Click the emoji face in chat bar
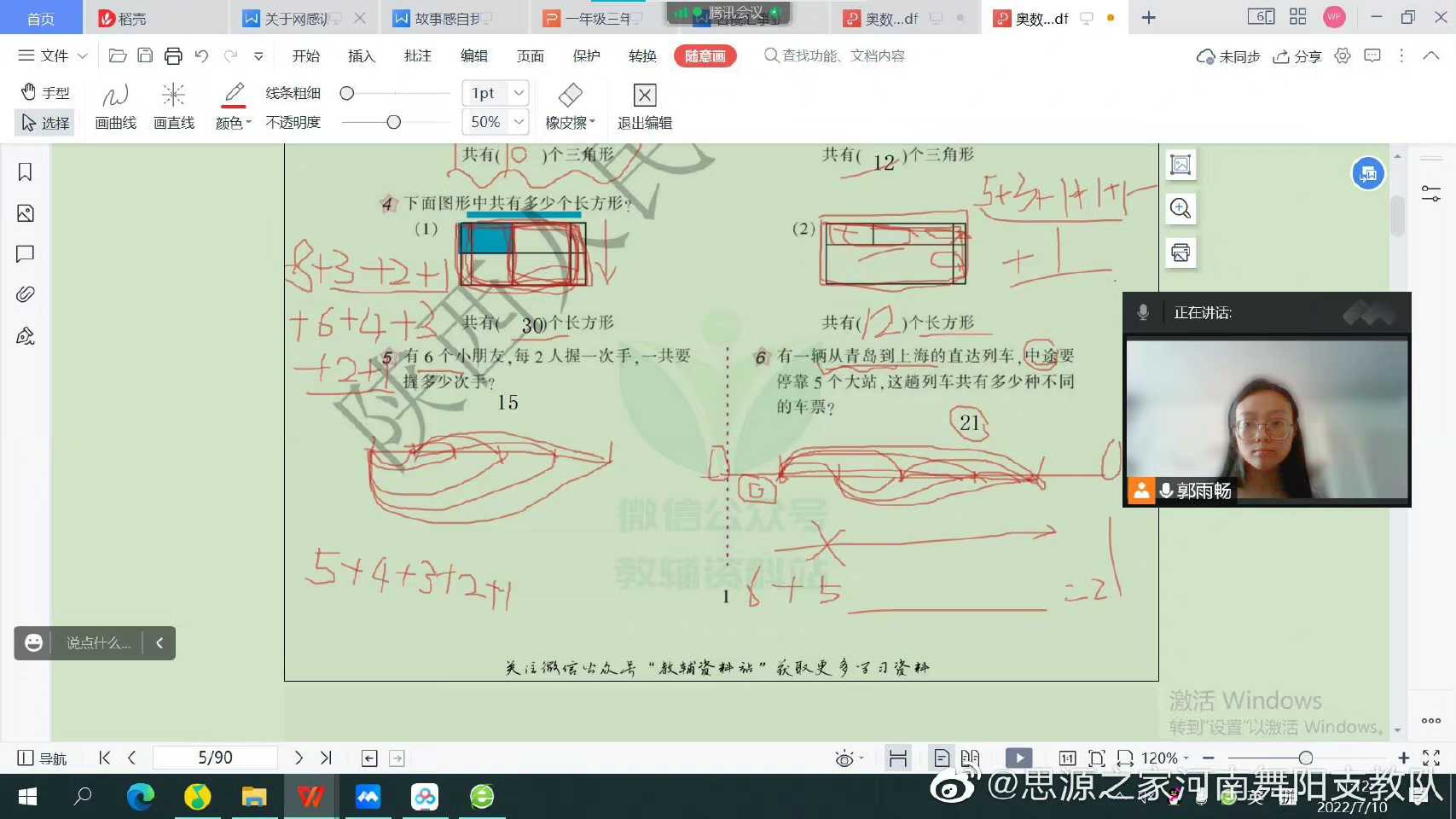 pos(33,643)
